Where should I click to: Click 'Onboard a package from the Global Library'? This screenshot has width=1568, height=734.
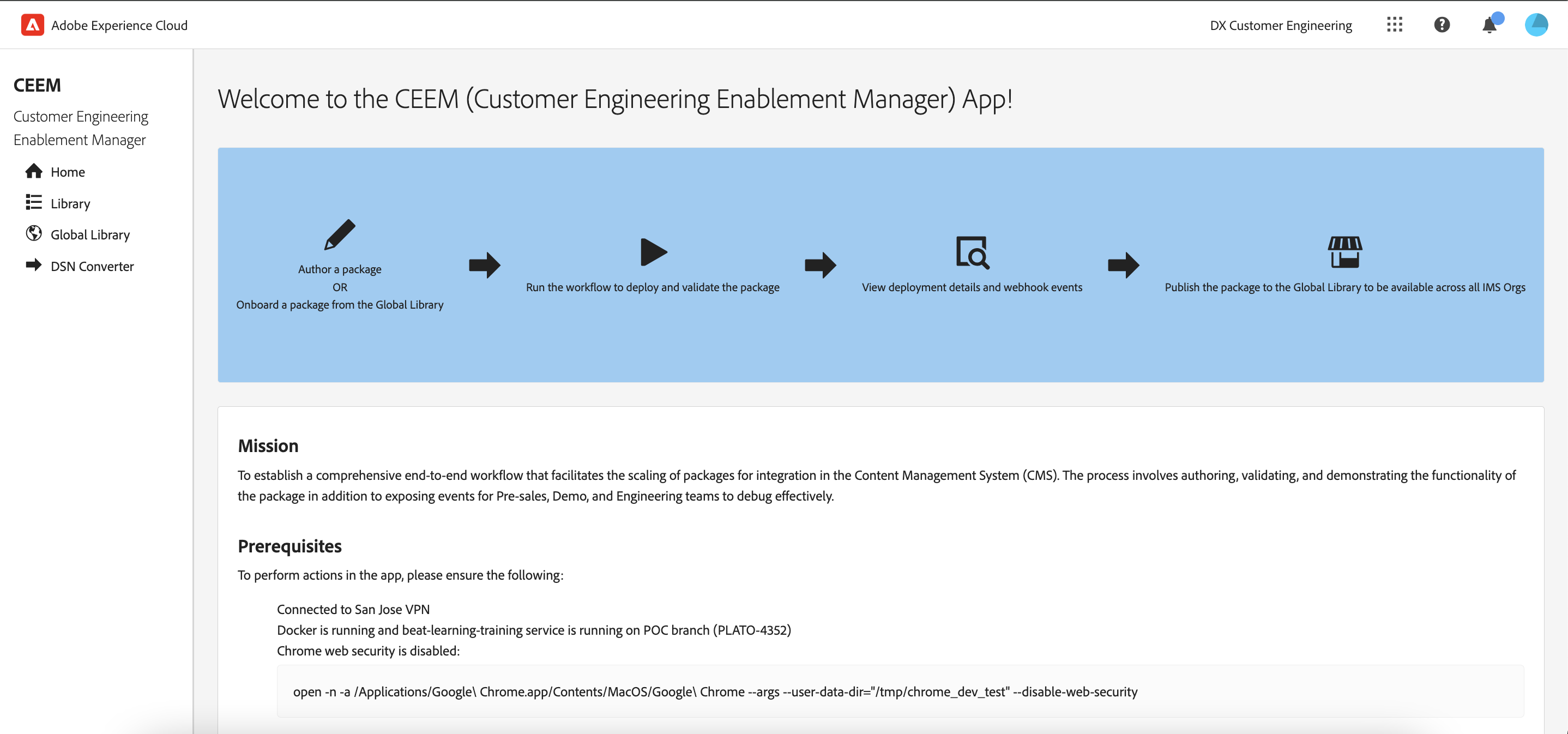point(340,304)
